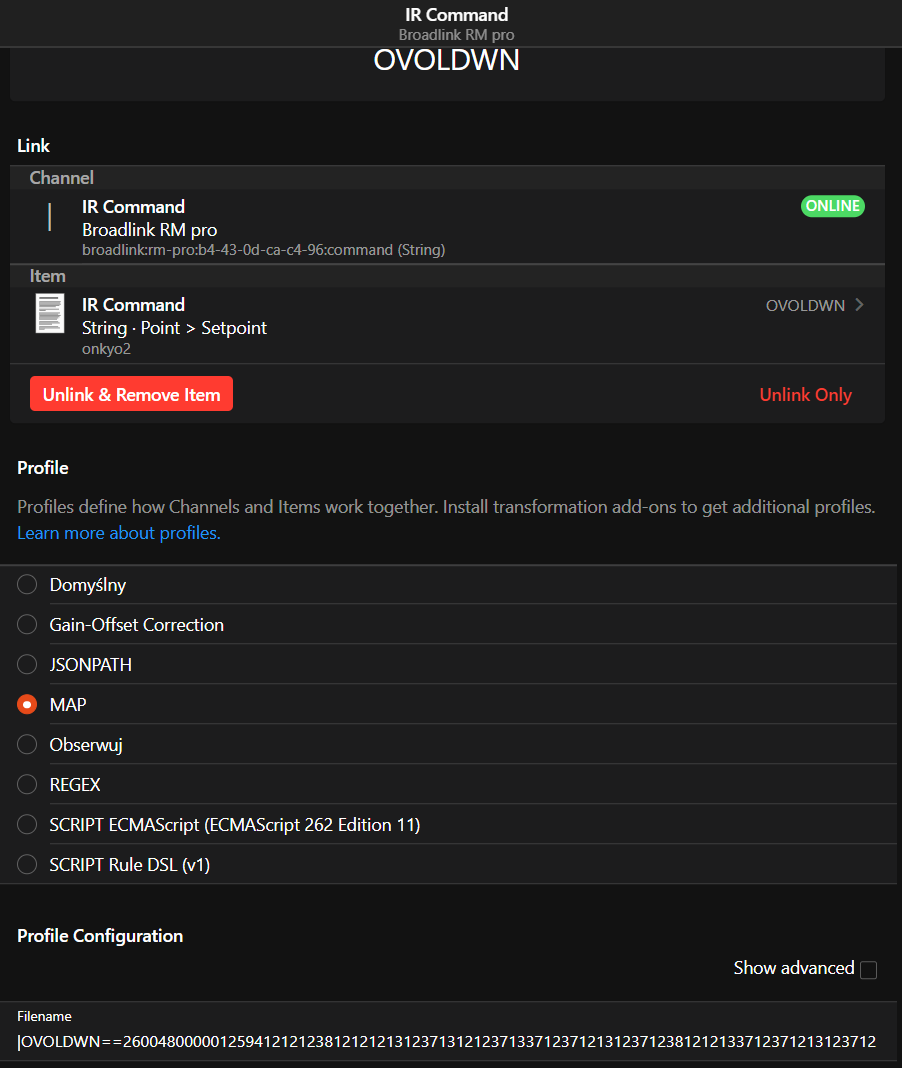Click the green ONLINE status badge
902x1068 pixels.
[x=833, y=206]
